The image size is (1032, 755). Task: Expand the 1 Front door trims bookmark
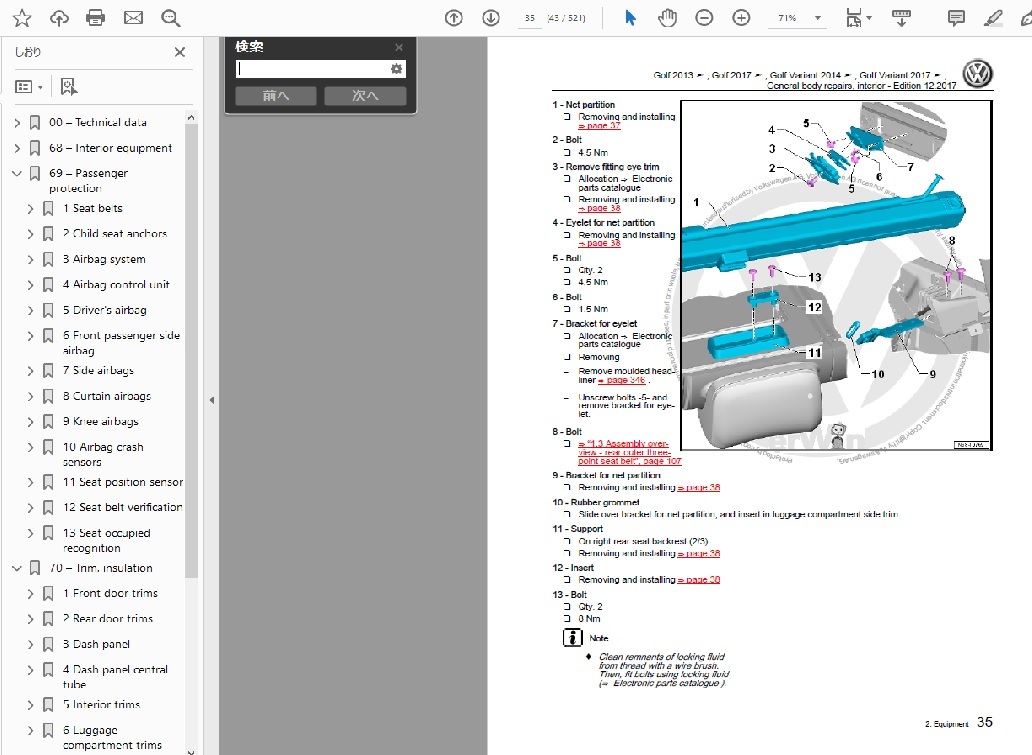pos(30,594)
